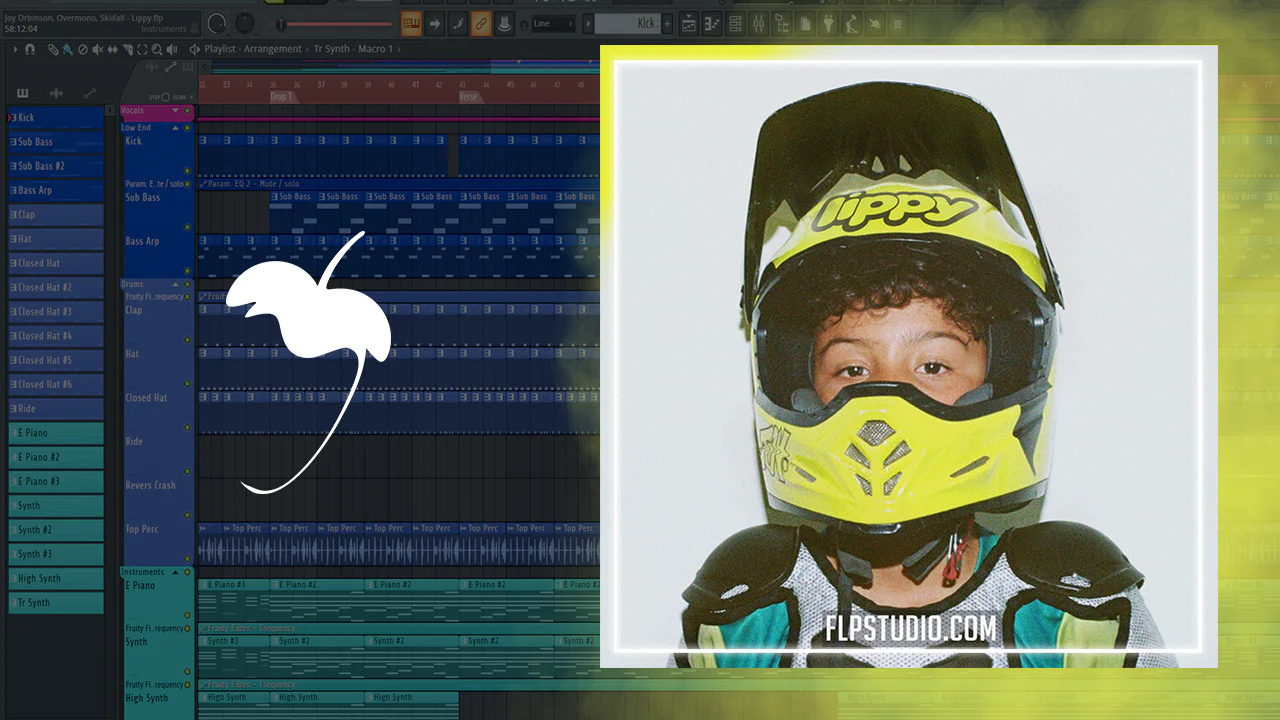Open the playlist options menu arrow

pyautogui.click(x=16, y=49)
